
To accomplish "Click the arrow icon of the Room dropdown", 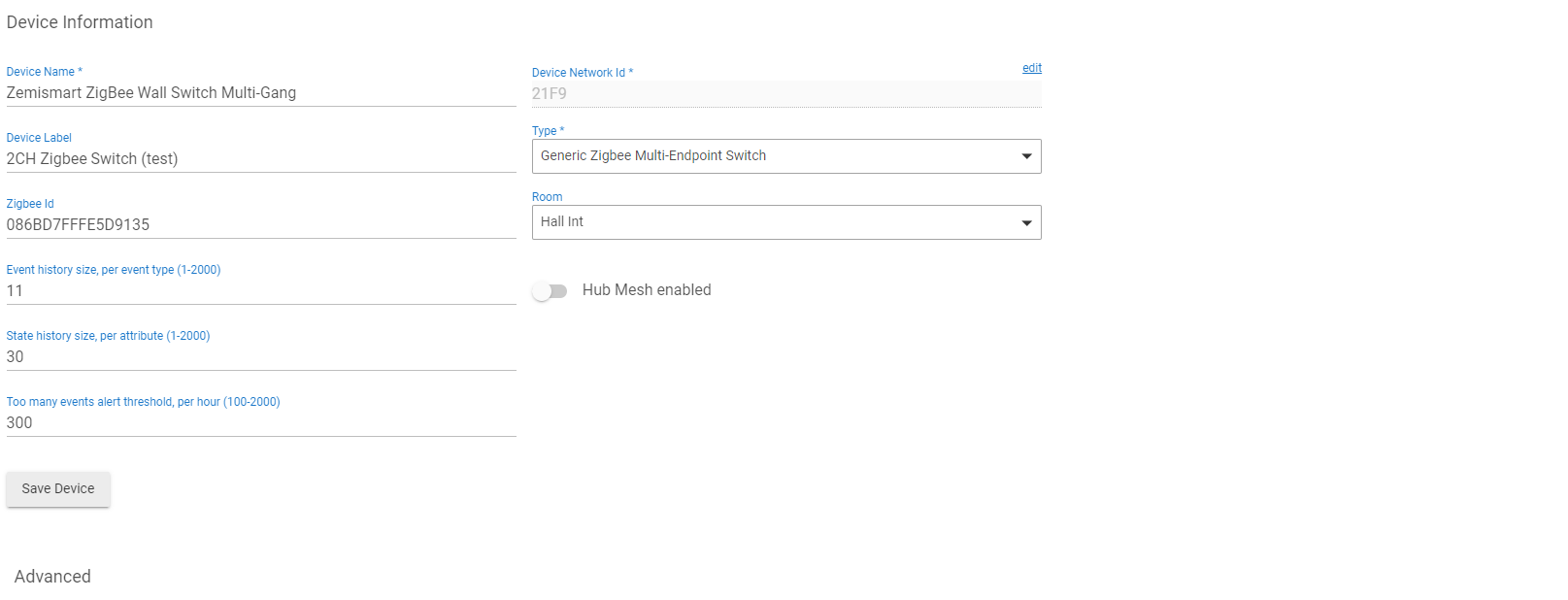I will (x=1026, y=223).
